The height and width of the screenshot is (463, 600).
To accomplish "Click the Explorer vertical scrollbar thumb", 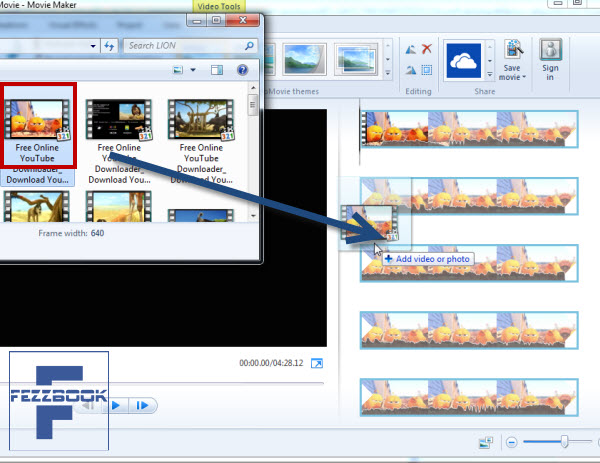I will click(253, 106).
